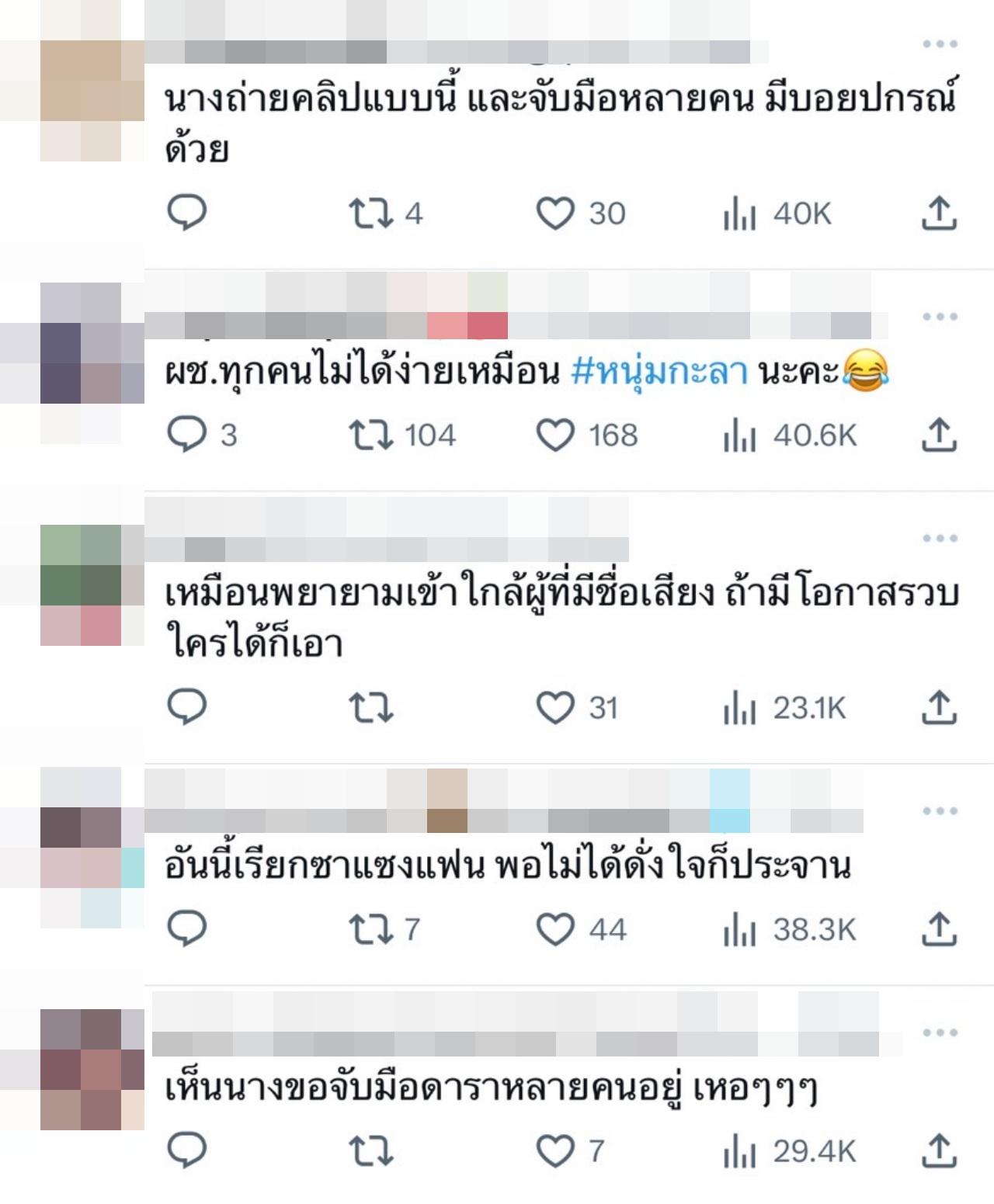Viewport: 994px width, 1204px height.
Task: Retweet the post with 4 retweets
Action: click(x=384, y=213)
